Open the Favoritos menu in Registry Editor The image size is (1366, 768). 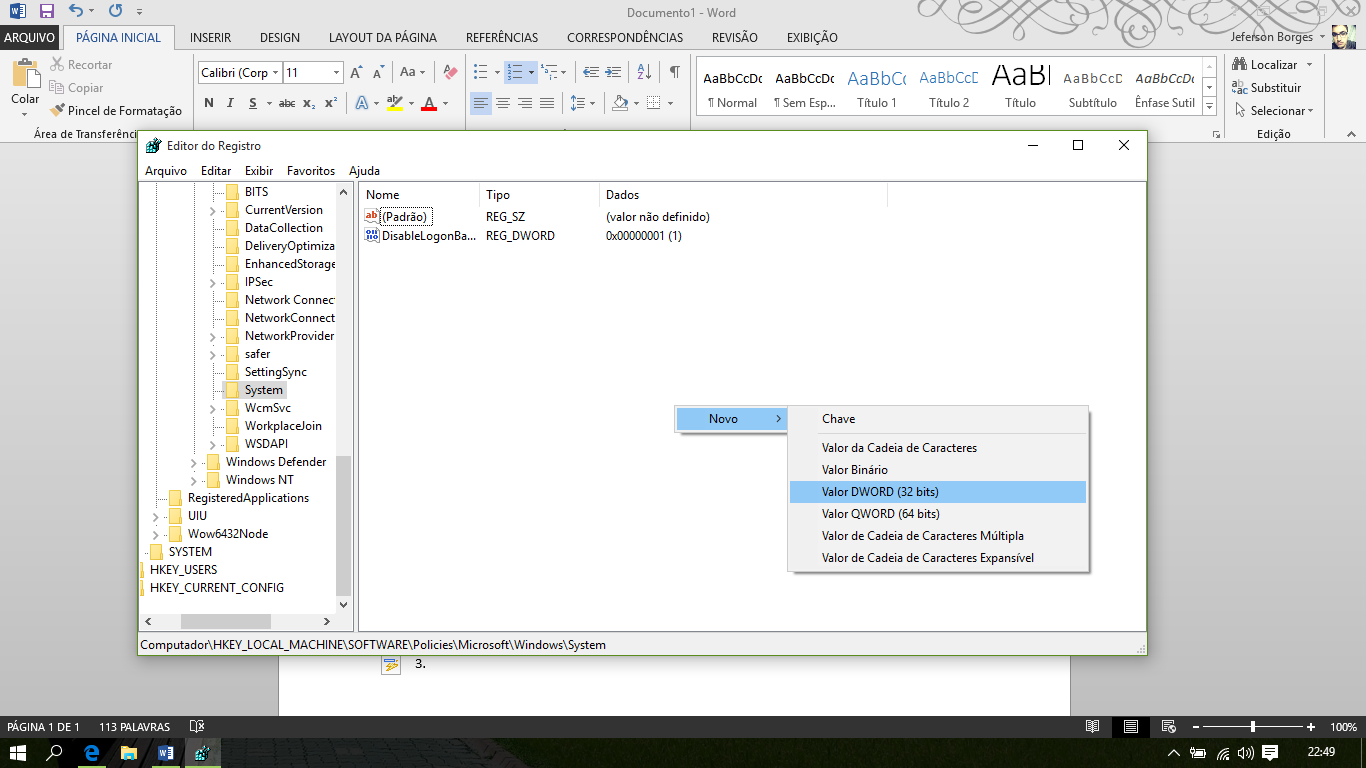click(x=311, y=171)
